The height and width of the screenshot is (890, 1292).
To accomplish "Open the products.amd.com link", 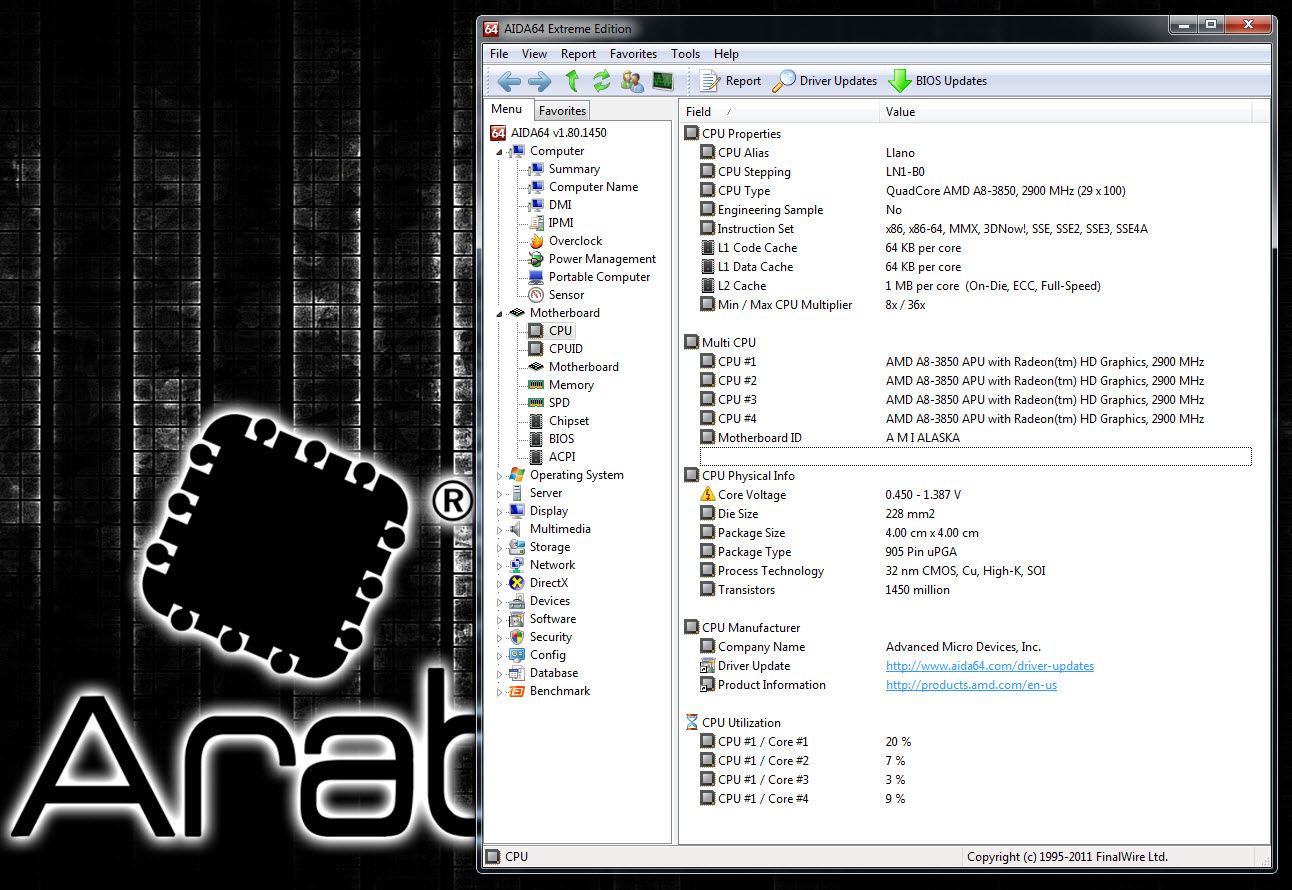I will (971, 685).
